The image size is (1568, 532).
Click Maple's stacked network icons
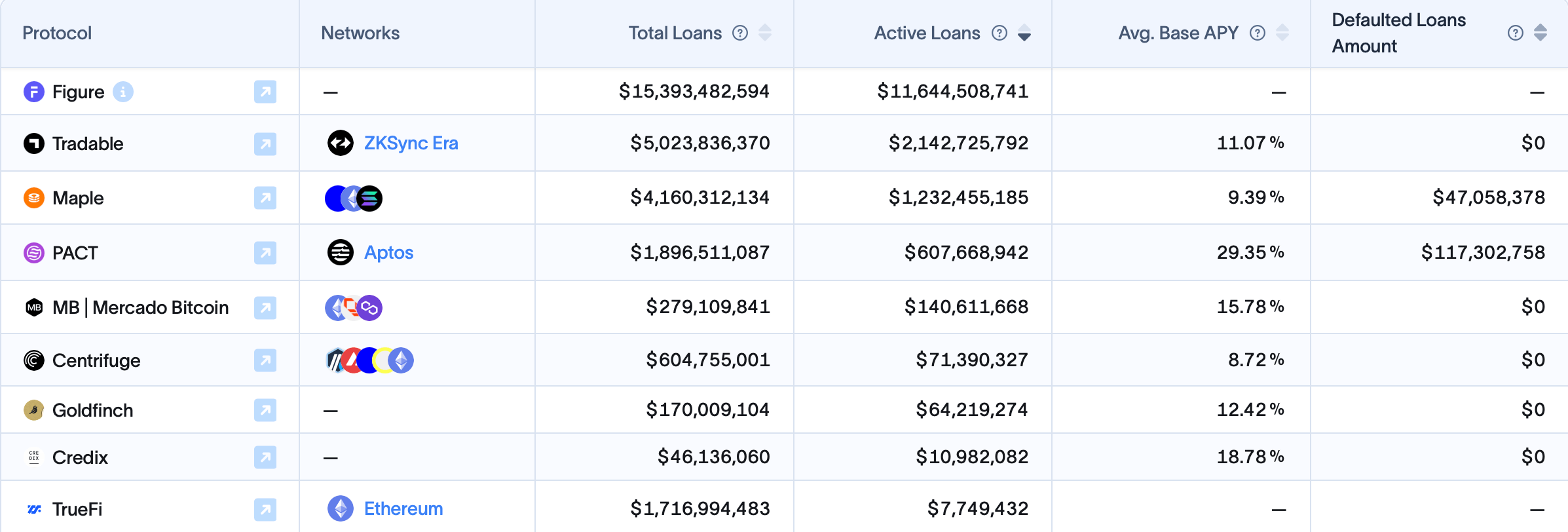[x=354, y=198]
